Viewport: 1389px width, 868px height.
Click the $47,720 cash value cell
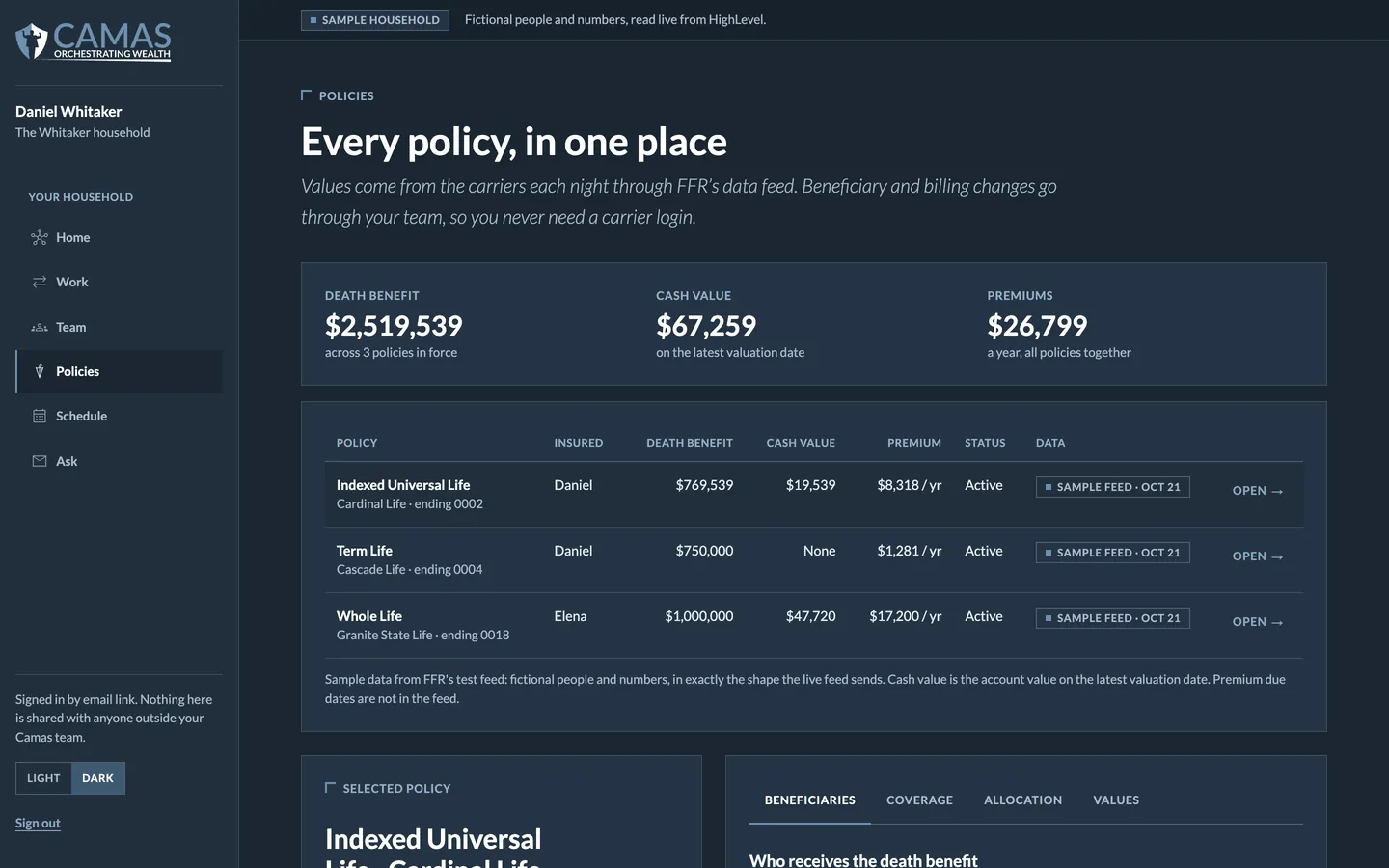pos(810,616)
